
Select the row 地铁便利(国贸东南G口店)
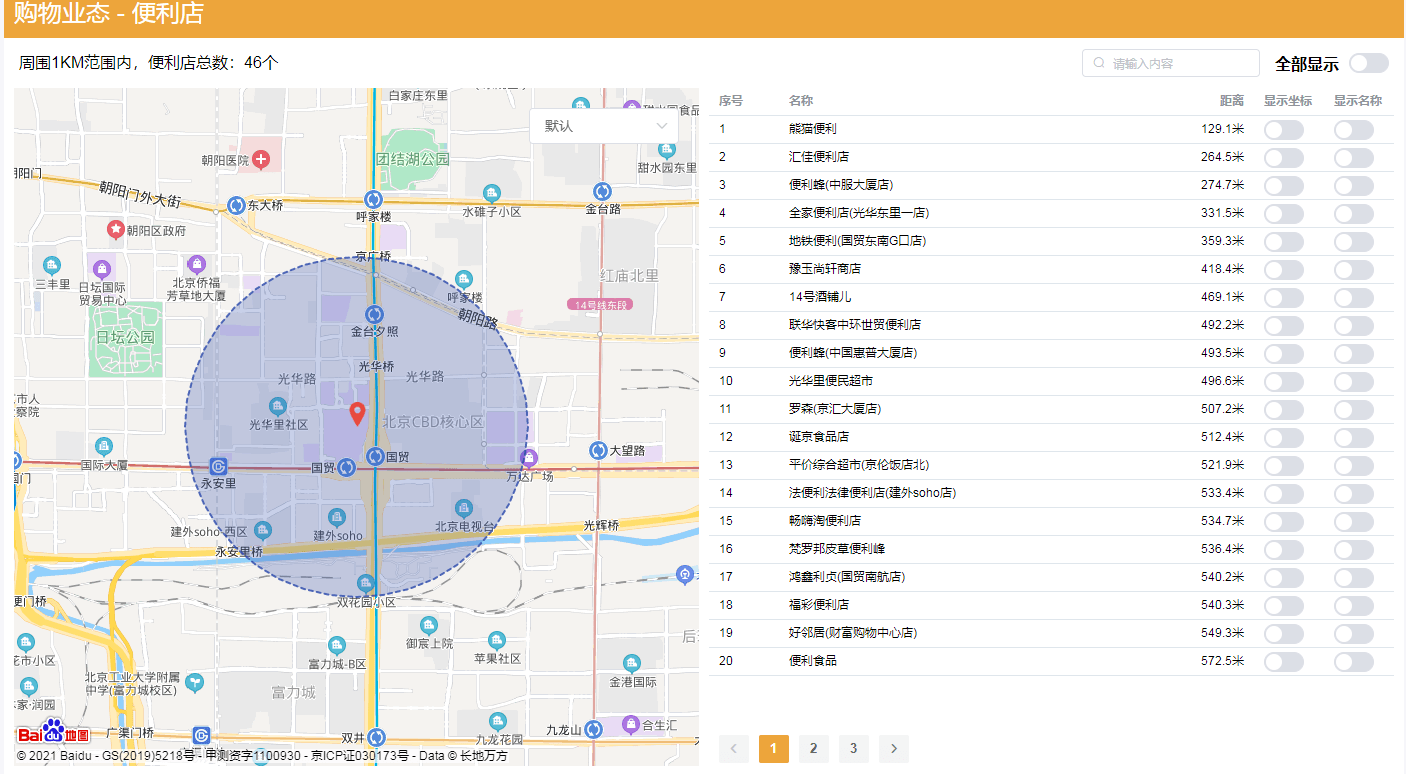click(1052, 242)
